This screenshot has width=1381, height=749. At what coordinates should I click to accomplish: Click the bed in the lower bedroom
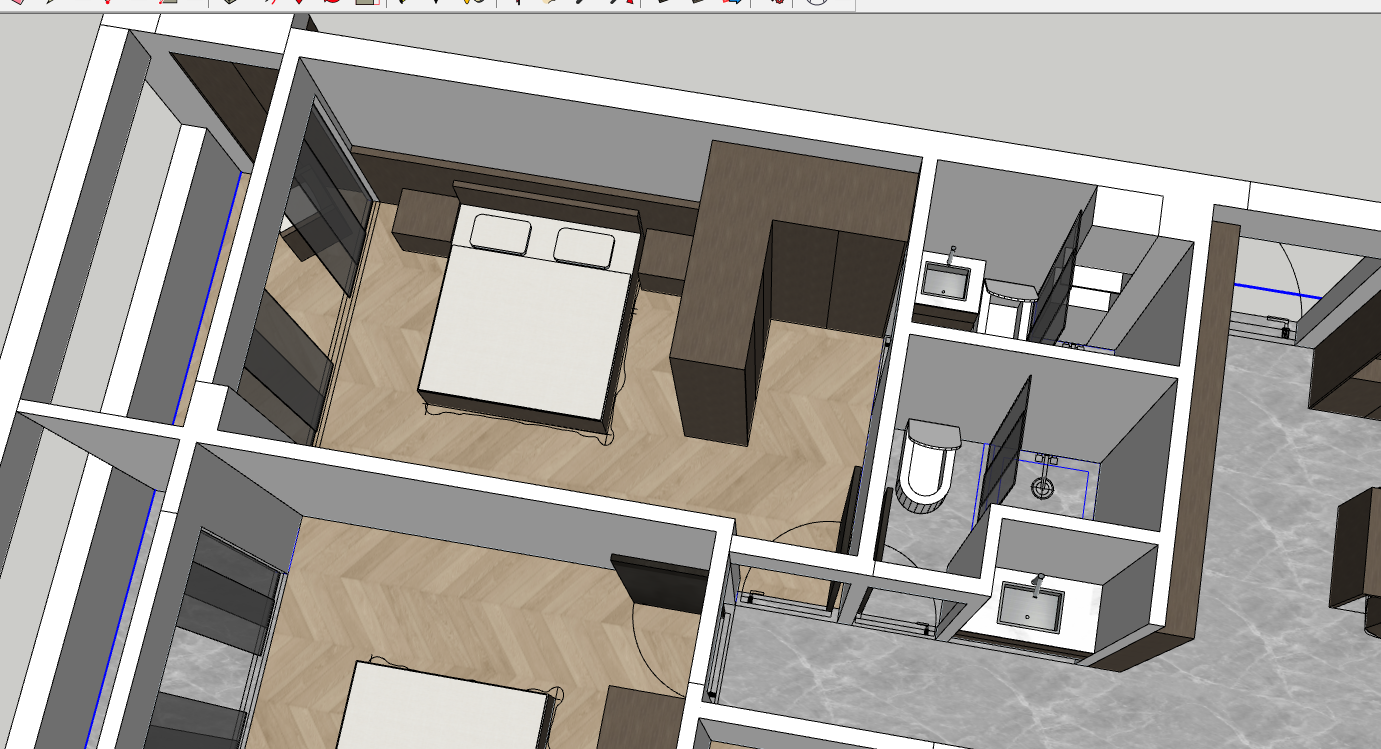[440, 710]
